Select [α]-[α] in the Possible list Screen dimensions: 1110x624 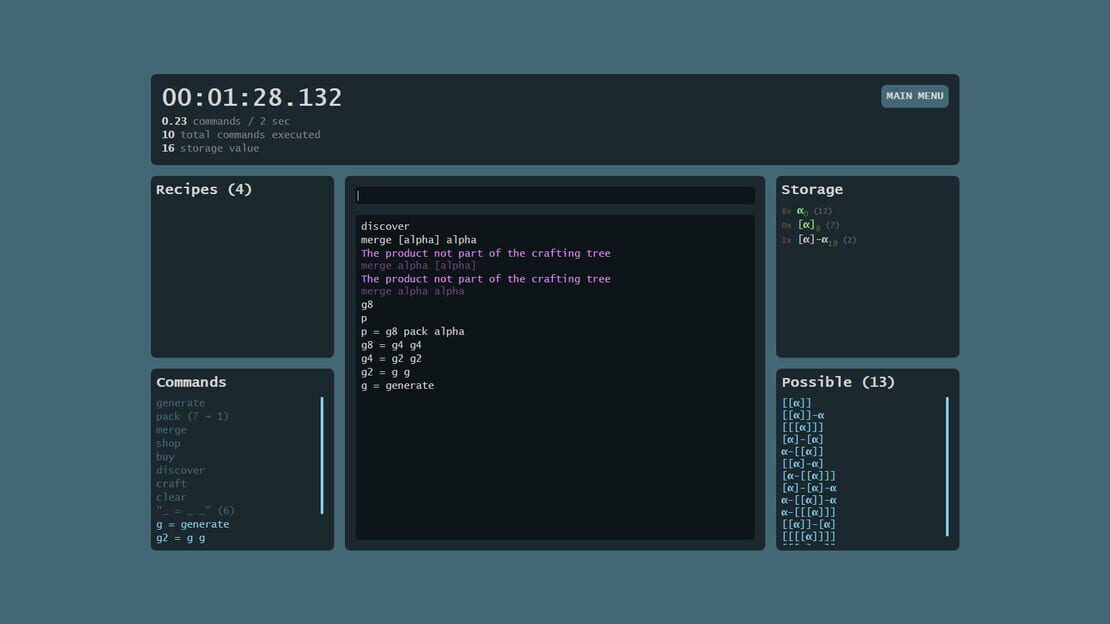coord(803,439)
